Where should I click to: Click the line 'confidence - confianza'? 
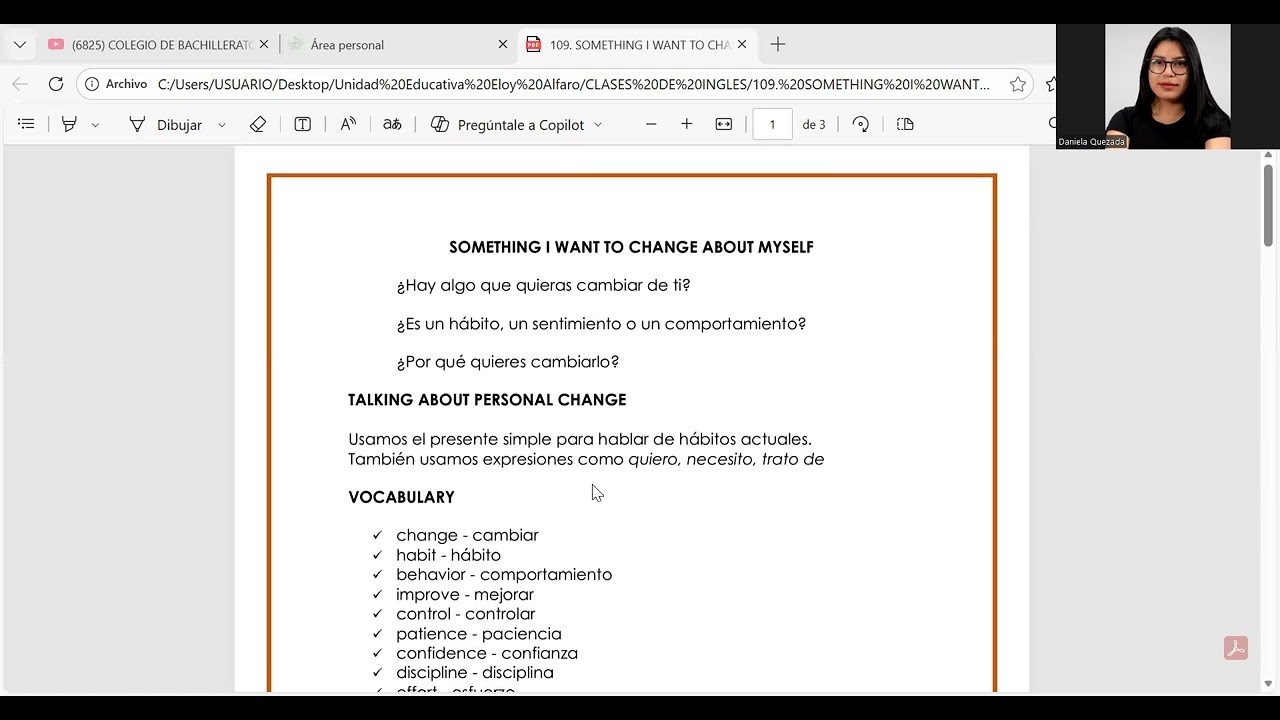pyautogui.click(x=487, y=653)
